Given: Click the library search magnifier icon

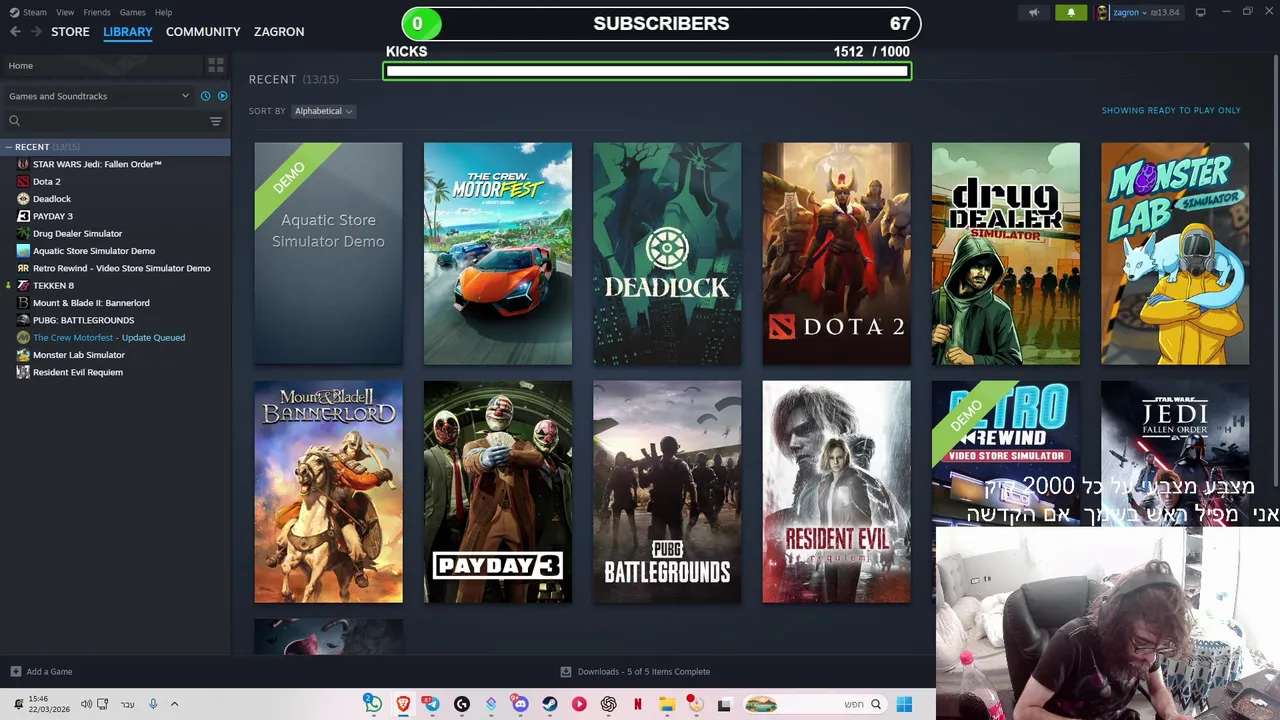Looking at the screenshot, I should (14, 121).
